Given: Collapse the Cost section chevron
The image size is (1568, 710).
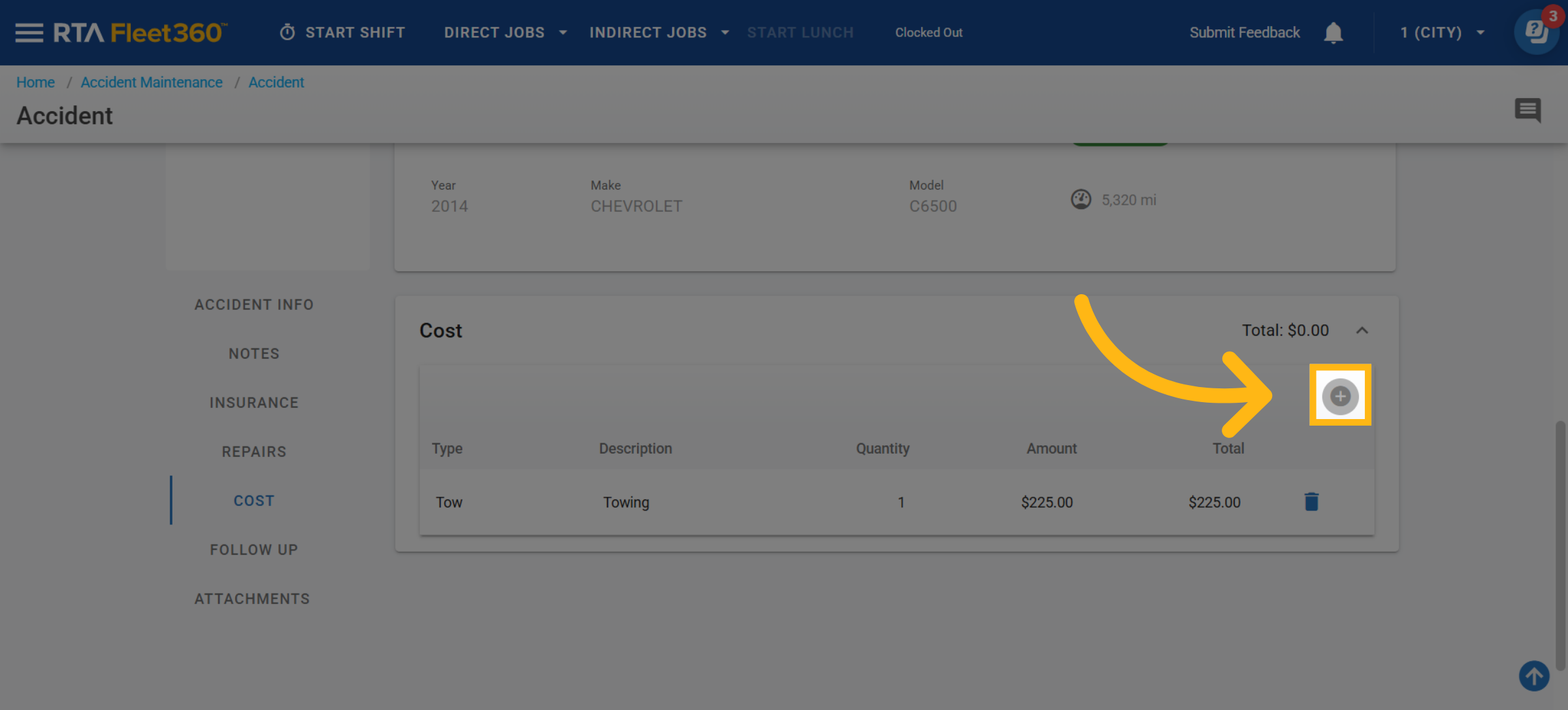Looking at the screenshot, I should [x=1362, y=330].
